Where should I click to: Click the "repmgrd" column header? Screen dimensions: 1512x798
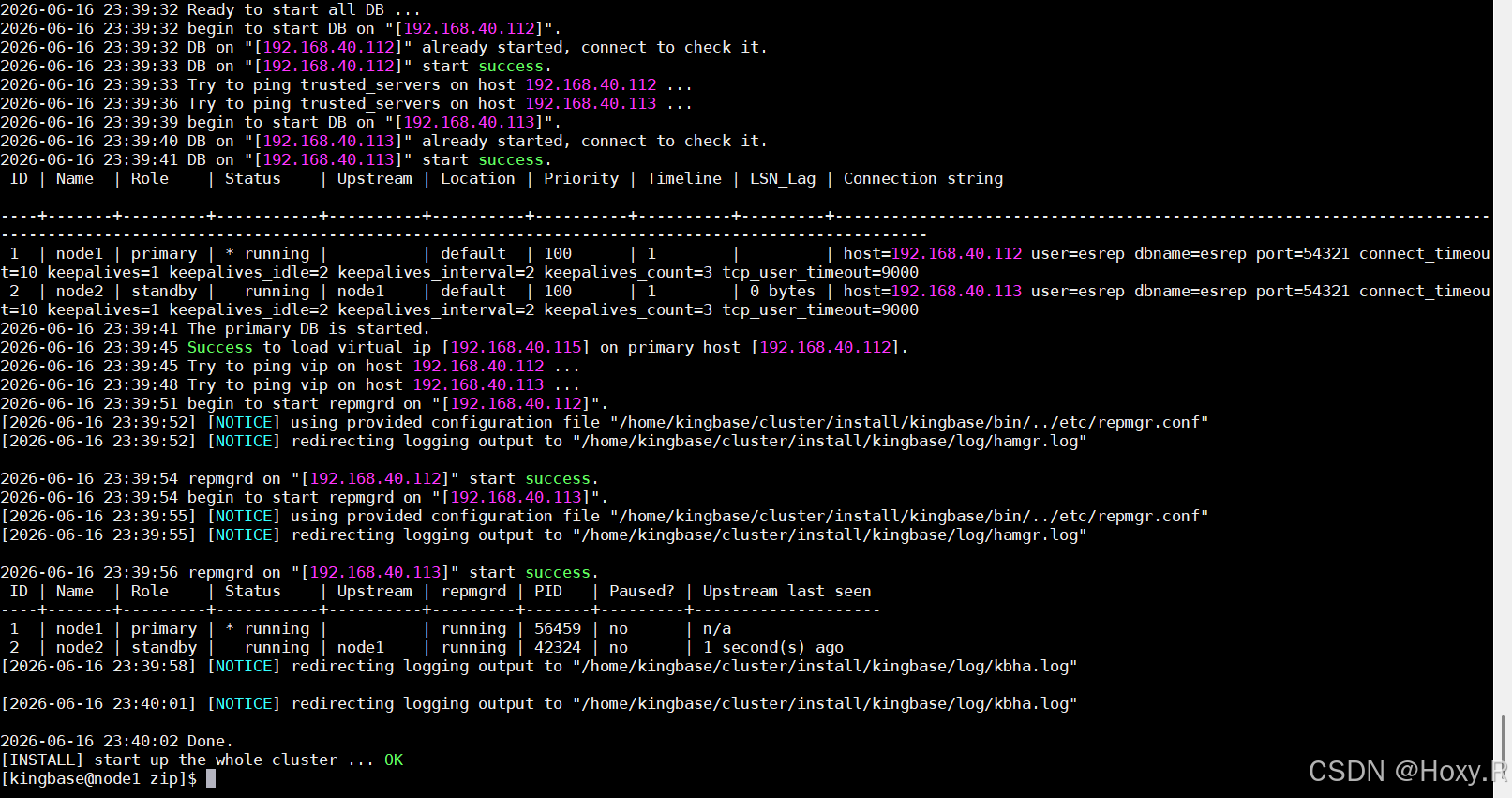(473, 591)
